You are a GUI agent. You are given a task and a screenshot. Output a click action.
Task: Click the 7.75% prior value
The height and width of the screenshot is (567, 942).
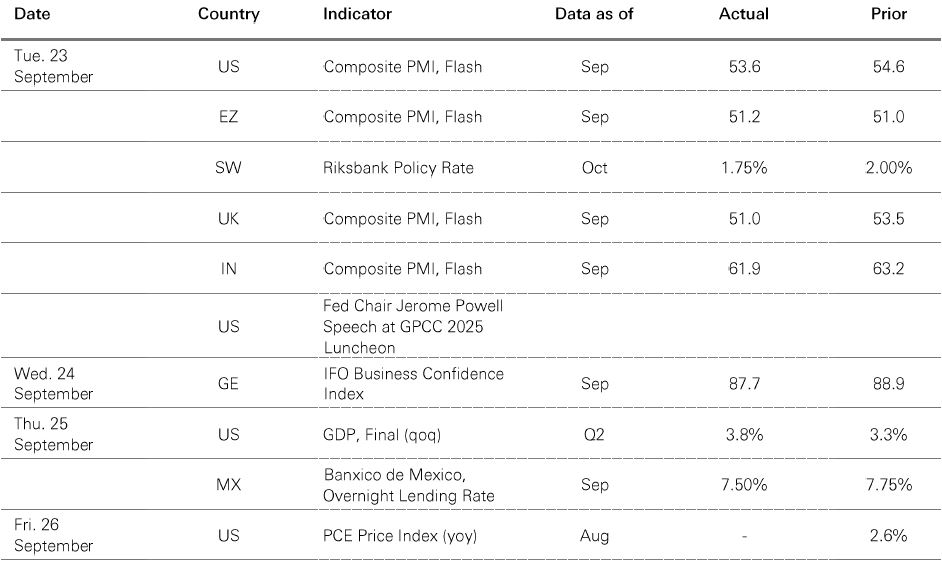889,484
